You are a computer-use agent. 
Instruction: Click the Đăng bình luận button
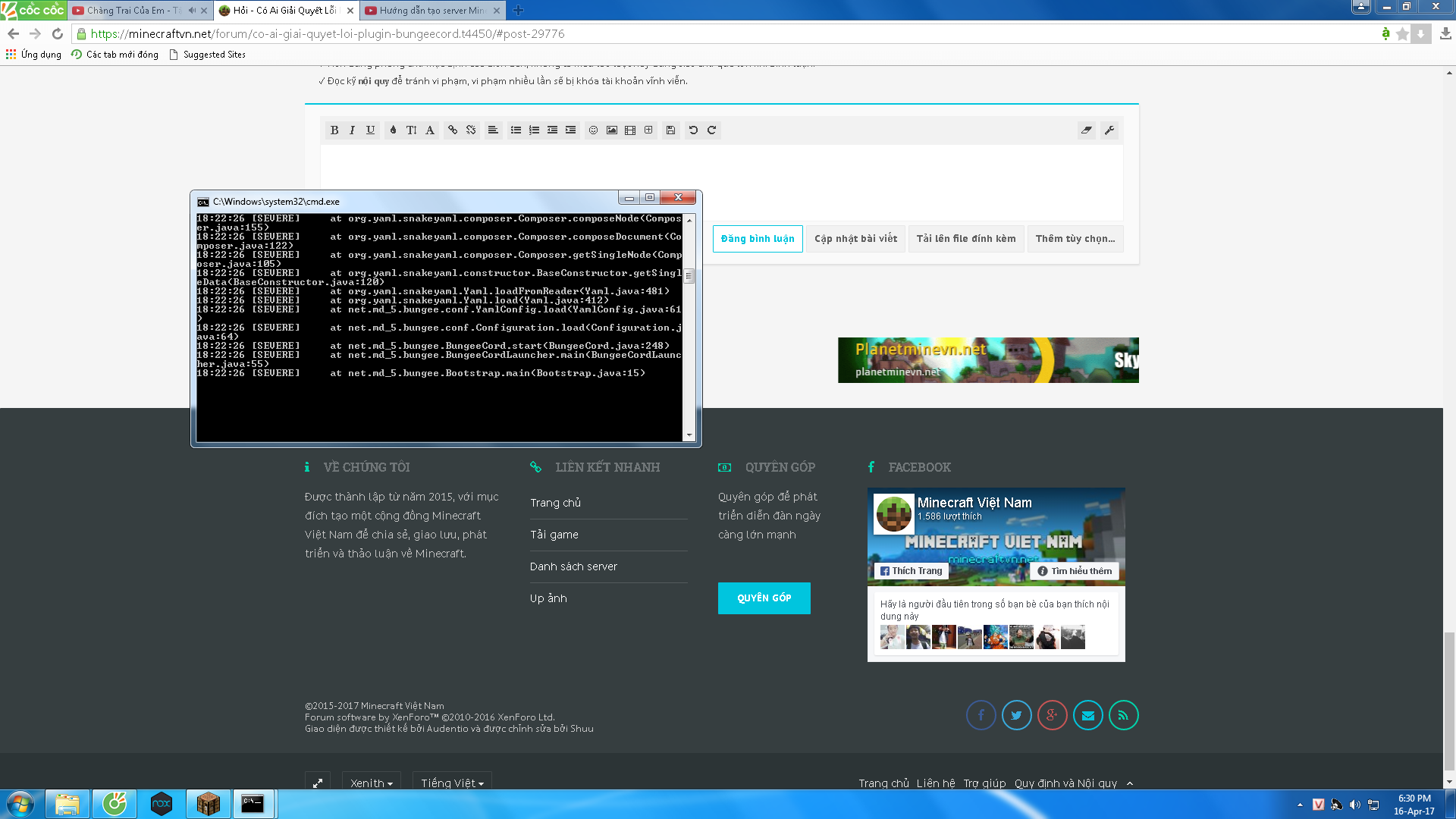(x=757, y=239)
